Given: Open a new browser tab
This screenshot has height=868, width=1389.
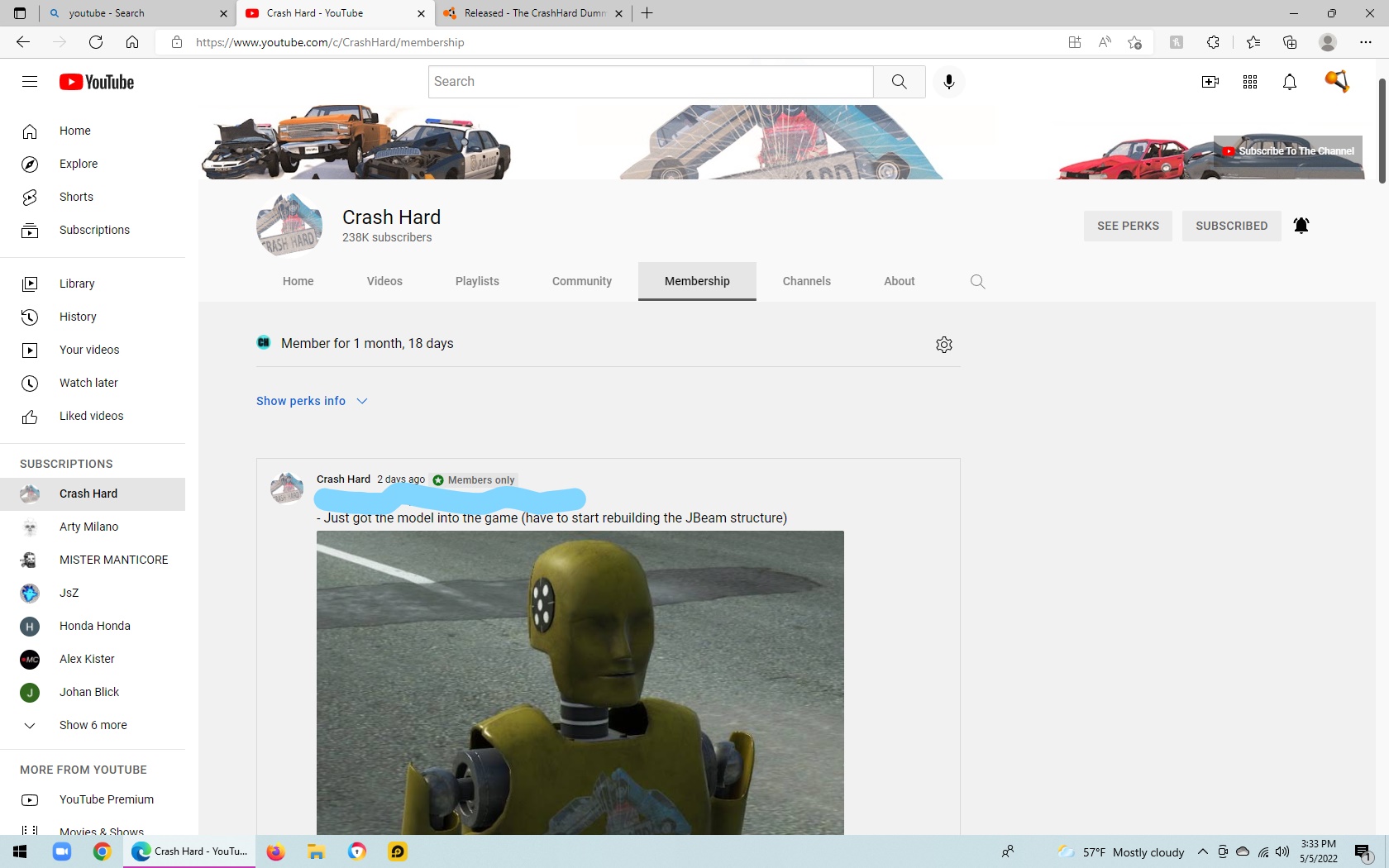Looking at the screenshot, I should point(647,13).
